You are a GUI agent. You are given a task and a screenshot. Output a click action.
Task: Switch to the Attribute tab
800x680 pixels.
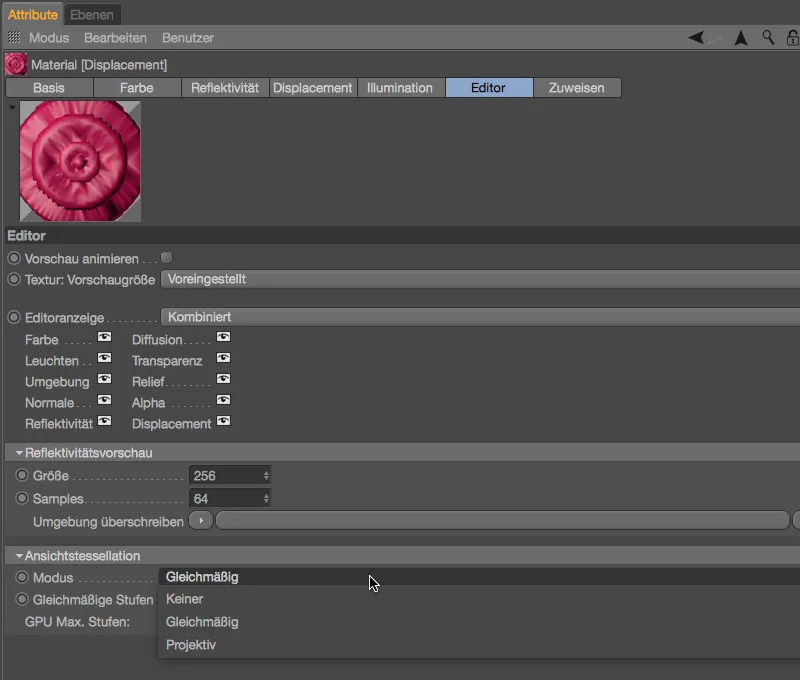coord(33,15)
